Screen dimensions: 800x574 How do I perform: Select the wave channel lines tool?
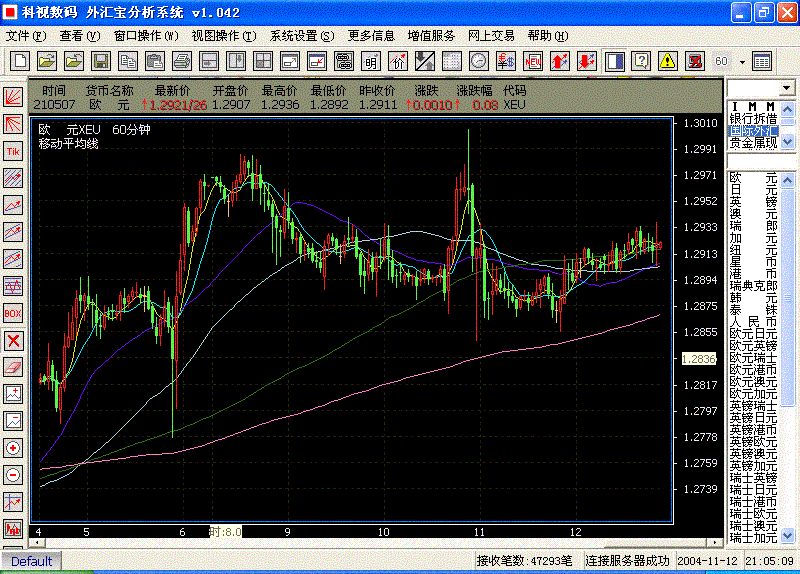pyautogui.click(x=13, y=286)
